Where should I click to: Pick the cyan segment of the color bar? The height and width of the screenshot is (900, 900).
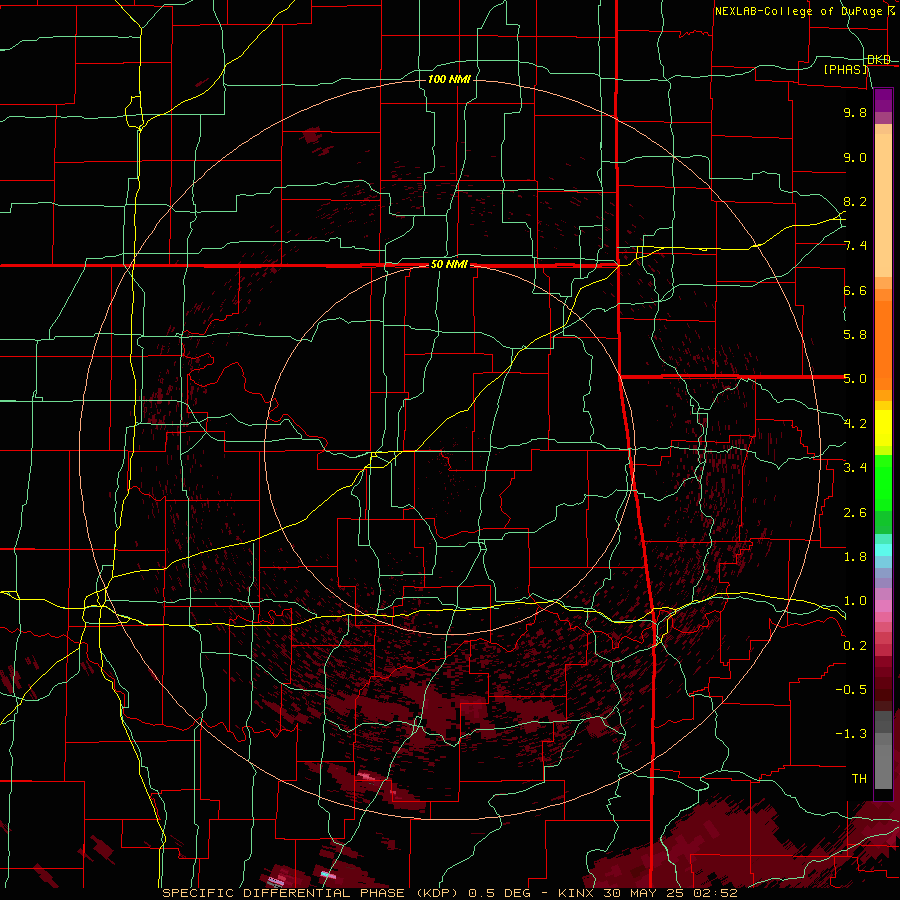click(x=883, y=549)
